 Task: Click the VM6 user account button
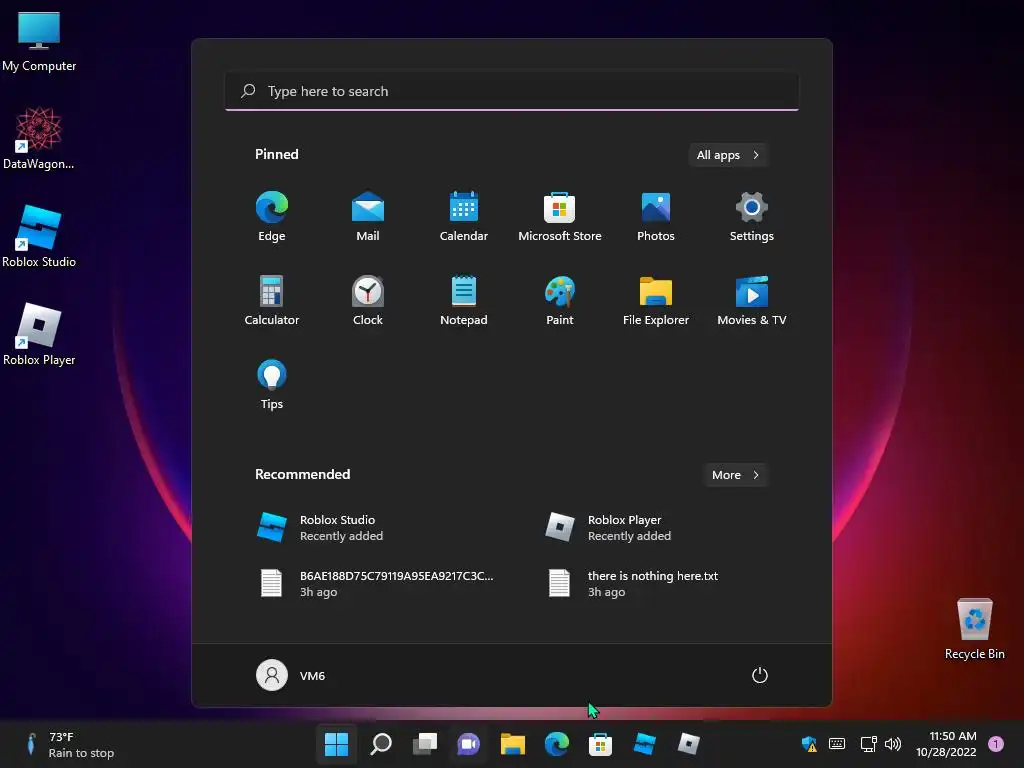(x=291, y=675)
